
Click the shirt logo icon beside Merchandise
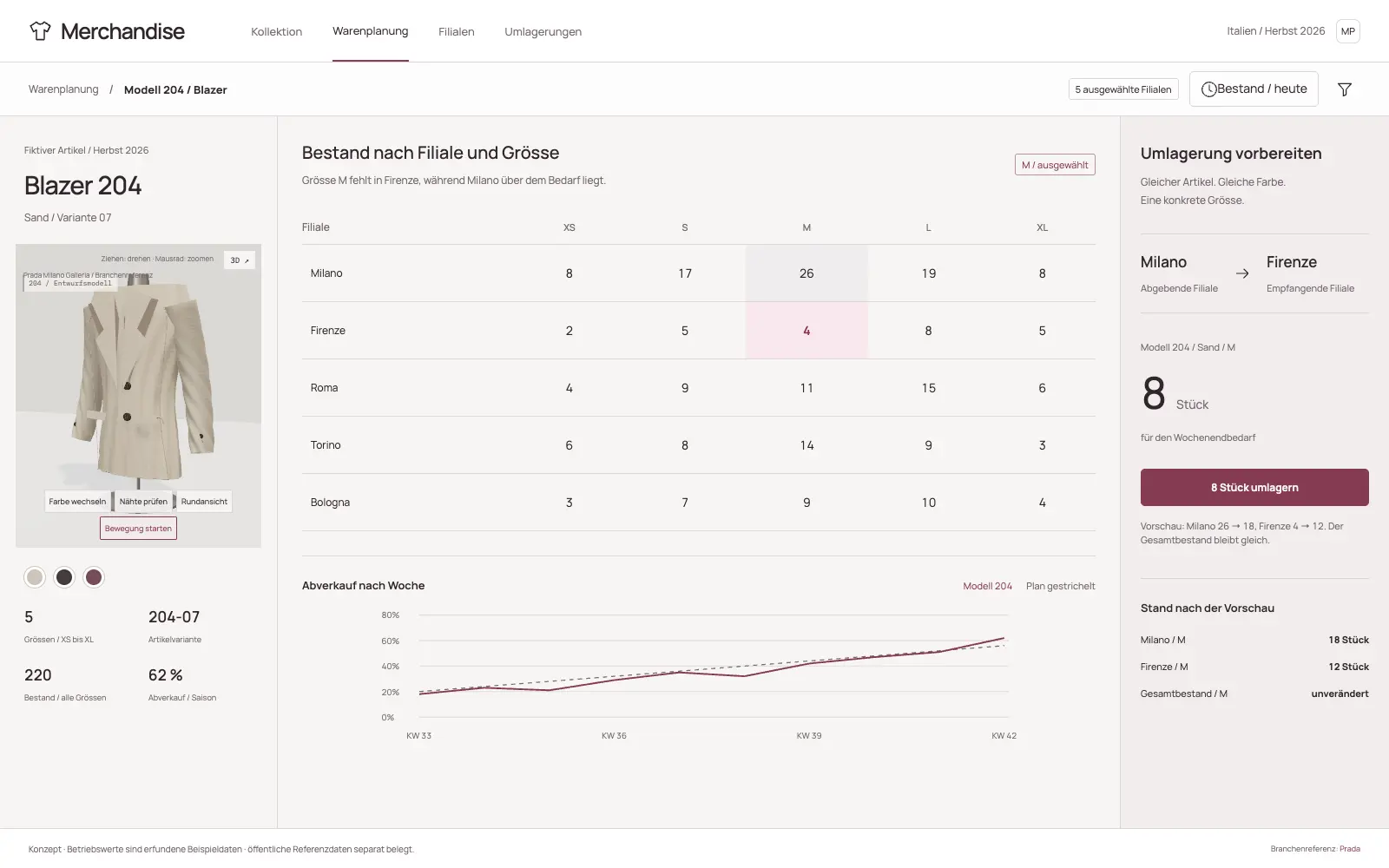coord(40,31)
